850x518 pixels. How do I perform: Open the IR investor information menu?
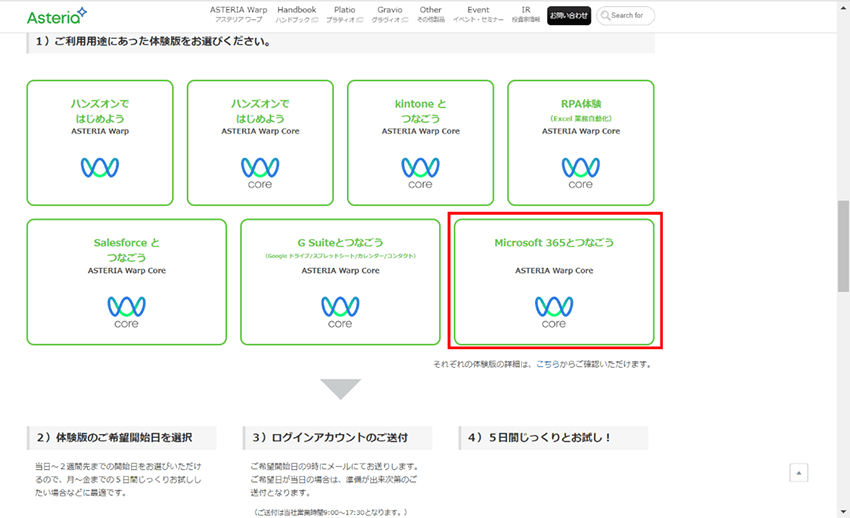(526, 14)
